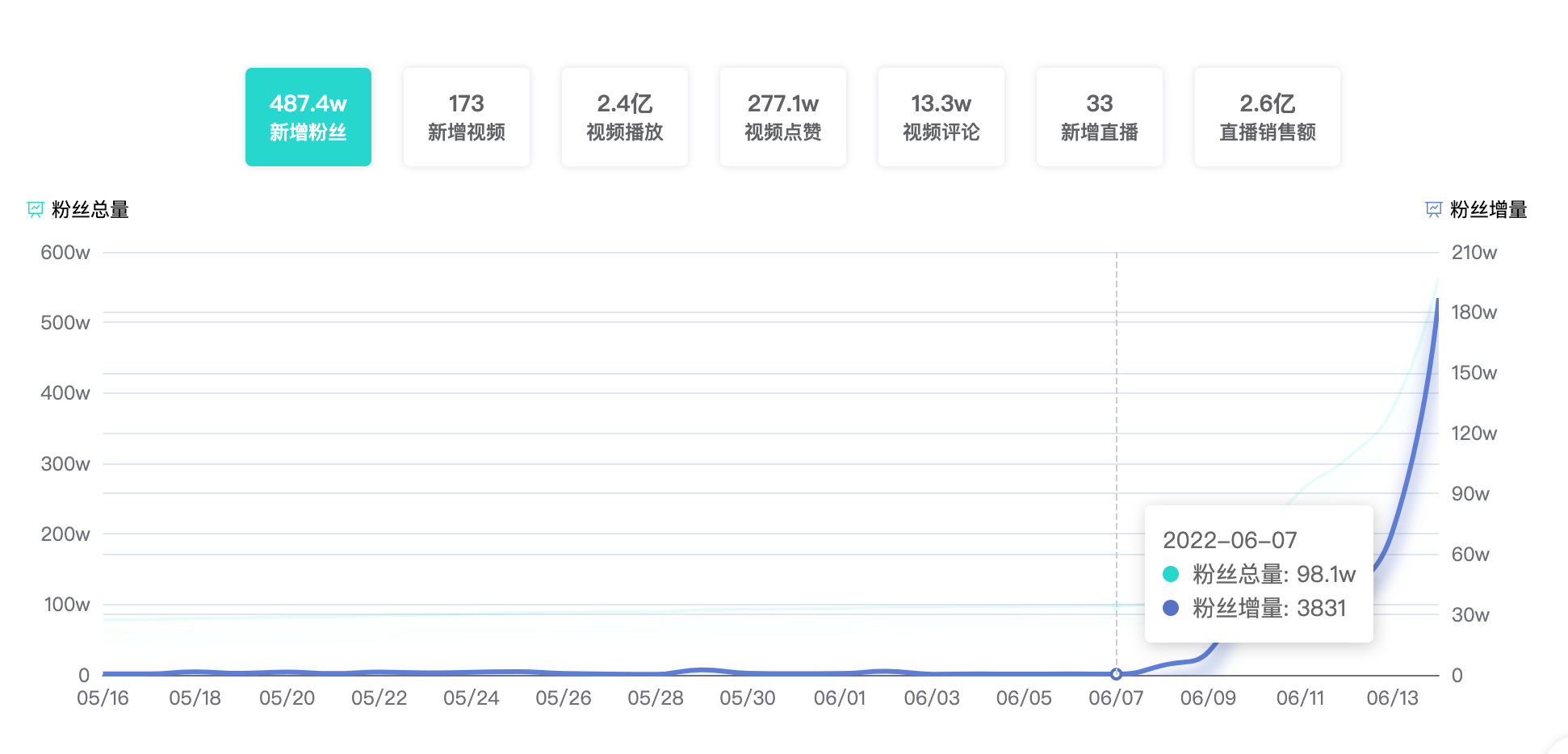The width and height of the screenshot is (1568, 754).
Task: Click left axis label 500w
Action: pos(65,323)
